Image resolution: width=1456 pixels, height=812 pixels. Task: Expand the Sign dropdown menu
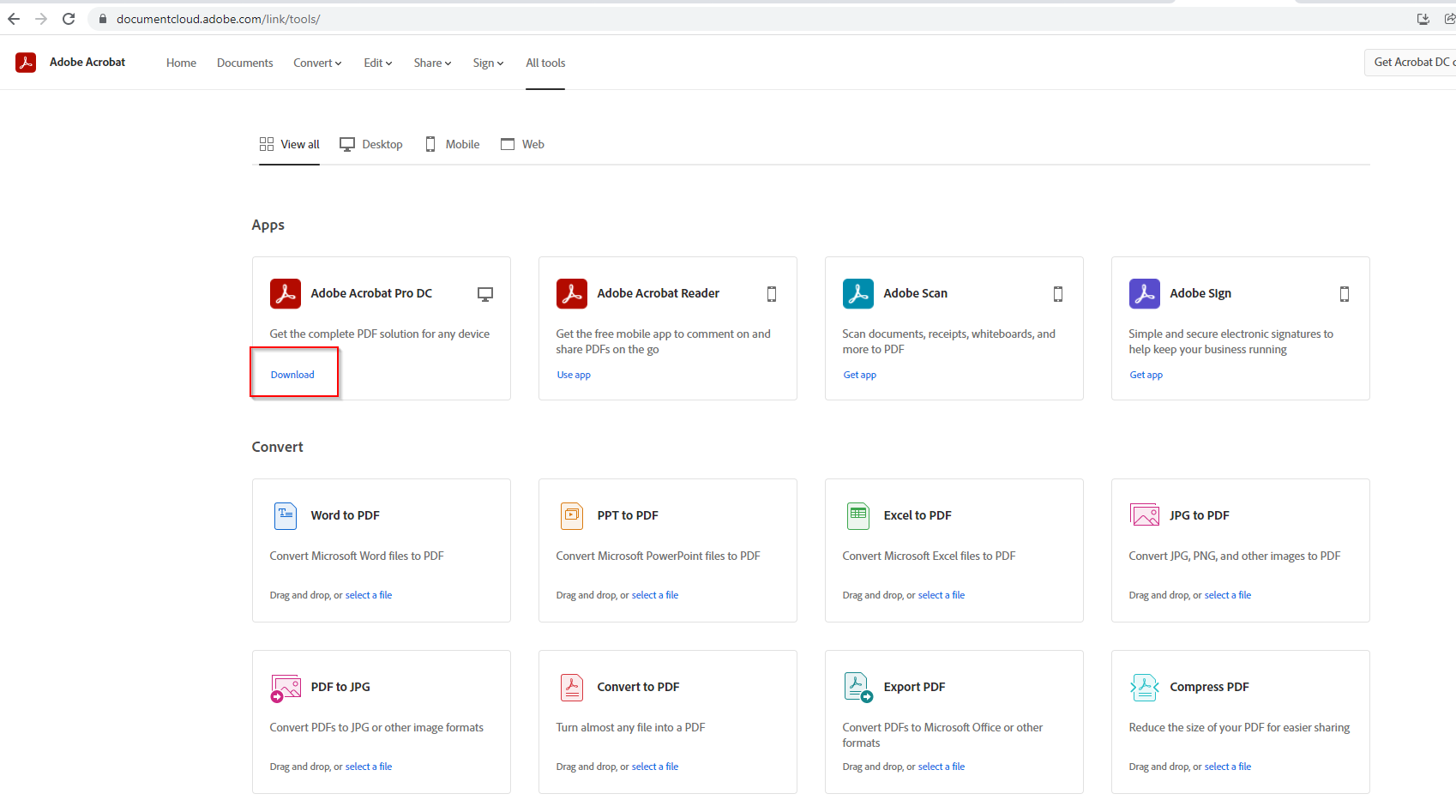click(x=488, y=63)
